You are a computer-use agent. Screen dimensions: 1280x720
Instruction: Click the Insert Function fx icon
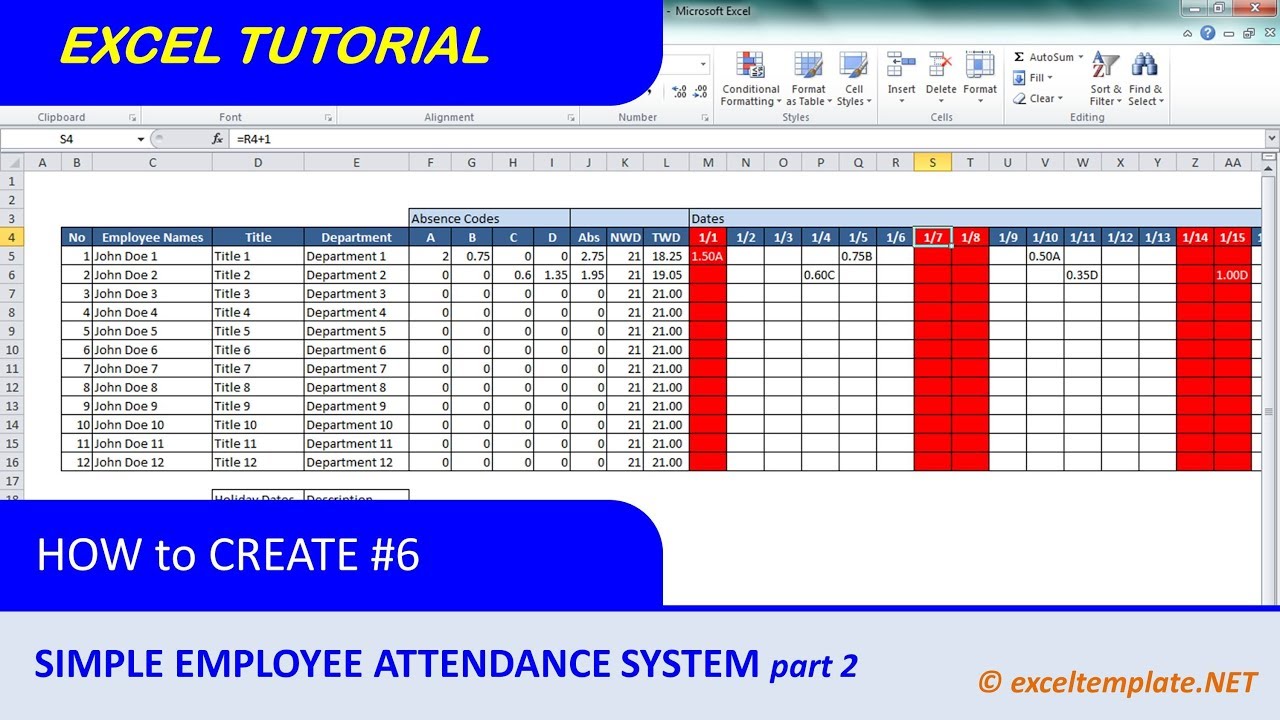pyautogui.click(x=217, y=139)
